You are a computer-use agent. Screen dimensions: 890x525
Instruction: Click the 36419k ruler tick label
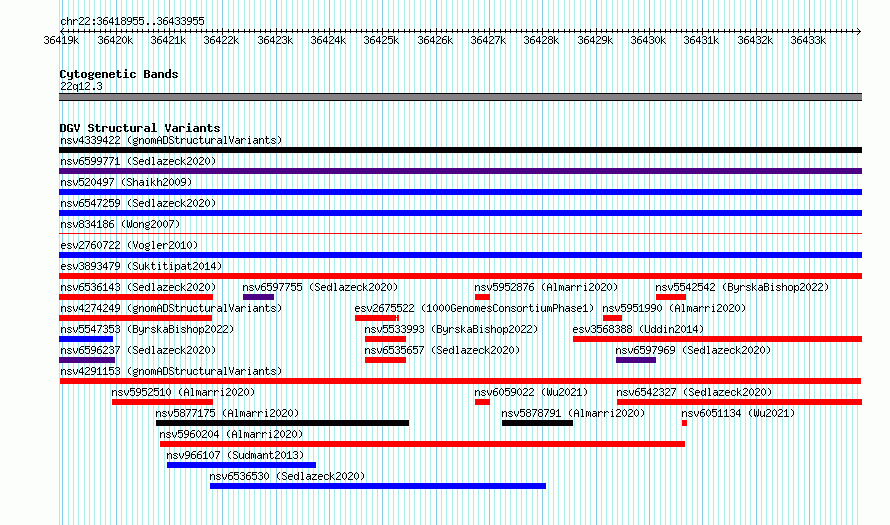[61, 40]
